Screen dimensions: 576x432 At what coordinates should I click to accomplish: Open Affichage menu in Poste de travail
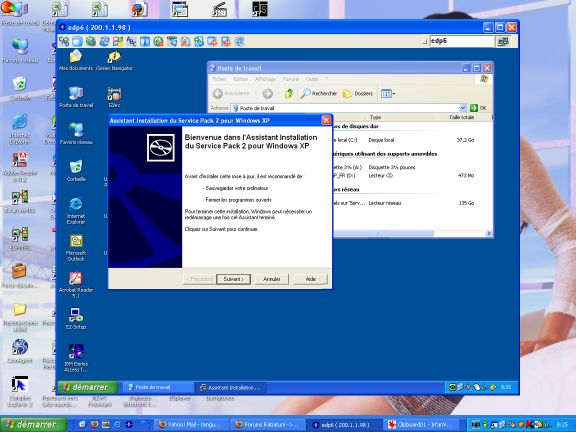tap(265, 79)
